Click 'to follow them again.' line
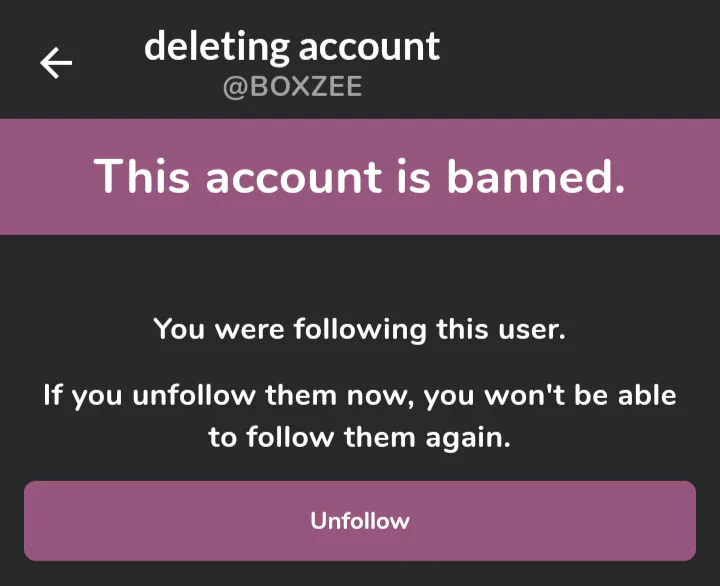This screenshot has height=586, width=720. (360, 438)
